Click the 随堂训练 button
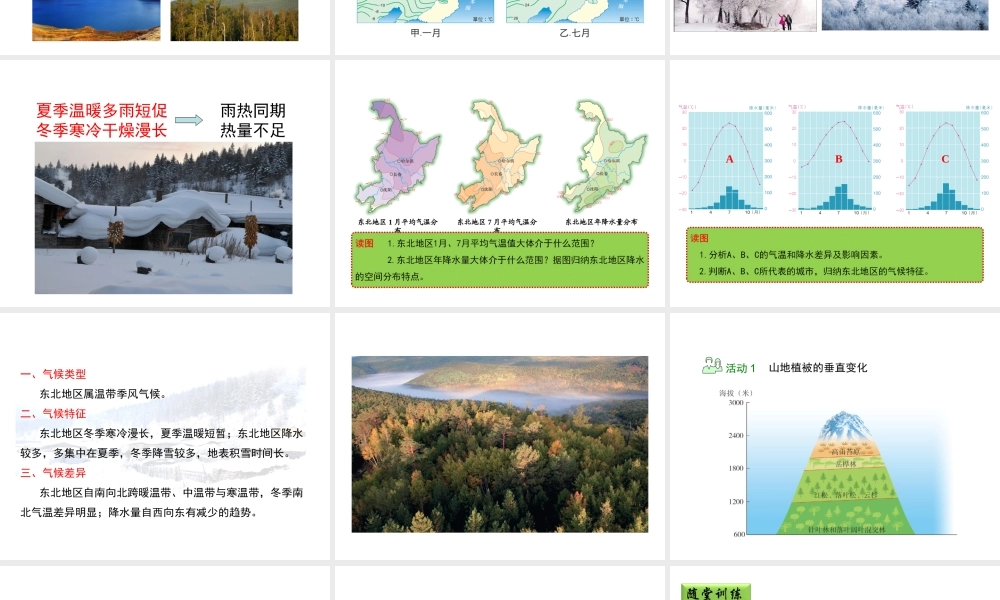The width and height of the screenshot is (1000, 600). click(716, 592)
